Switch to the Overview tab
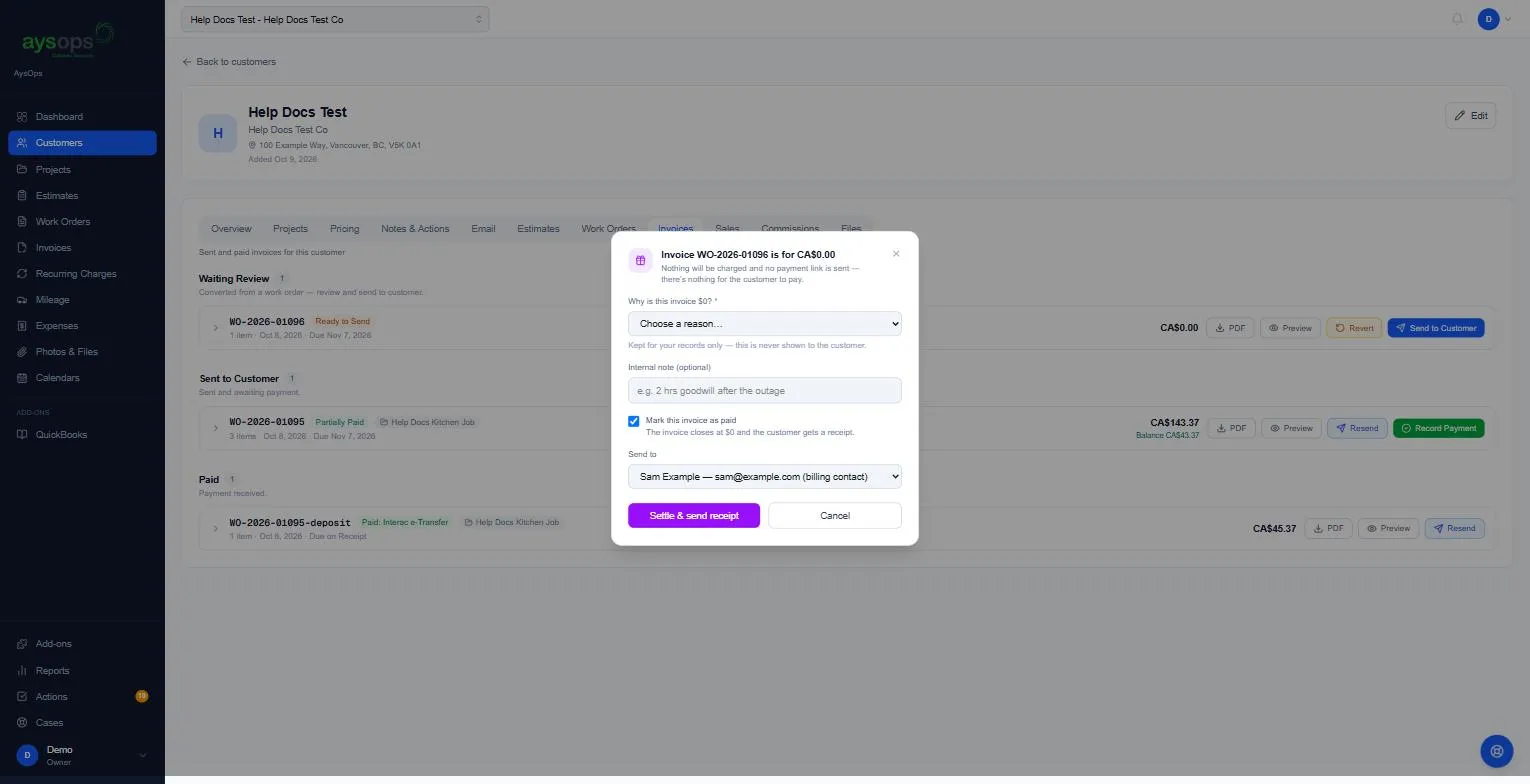This screenshot has height=784, width=1530. coord(231,229)
